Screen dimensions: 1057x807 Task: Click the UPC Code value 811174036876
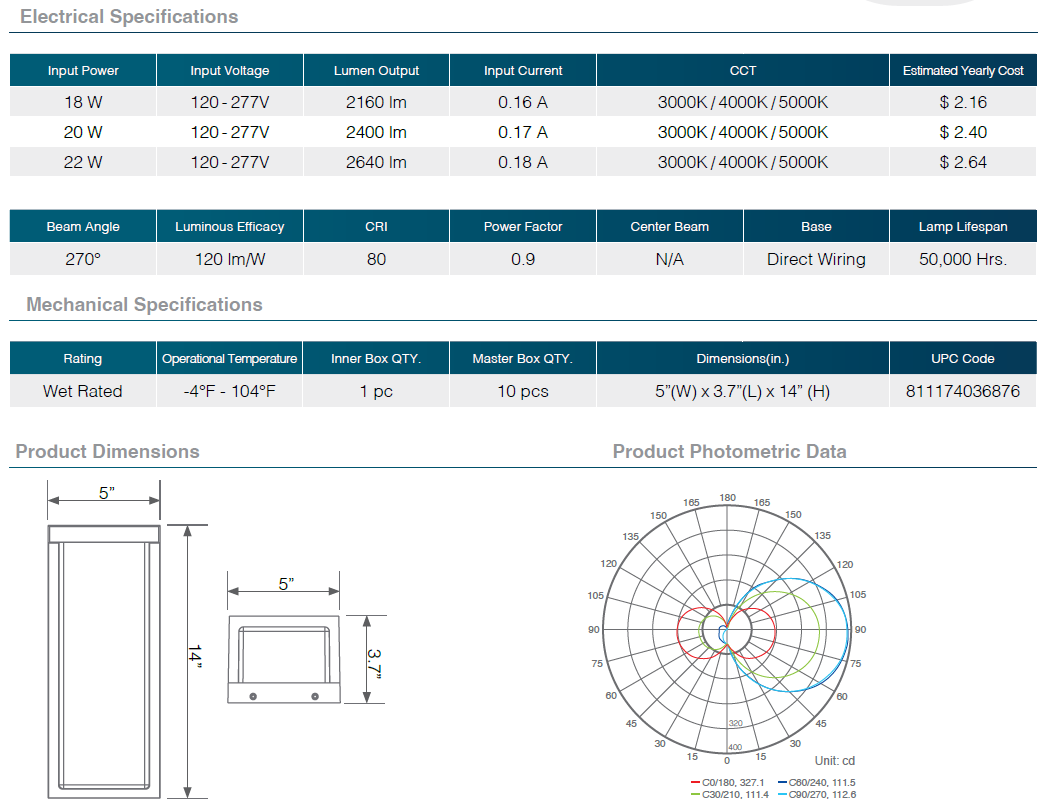[x=962, y=391]
